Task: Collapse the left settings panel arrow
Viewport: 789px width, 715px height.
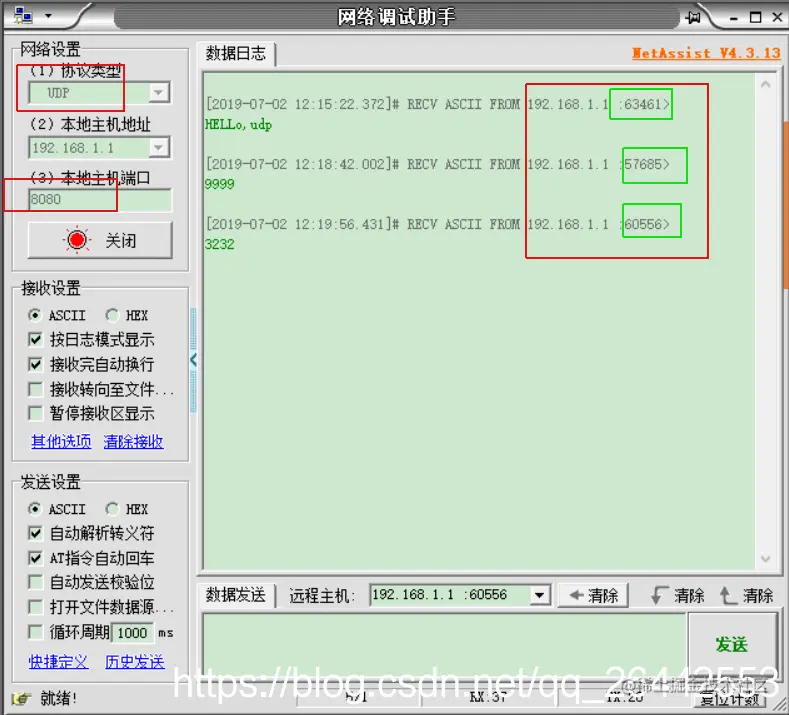Action: [x=193, y=360]
